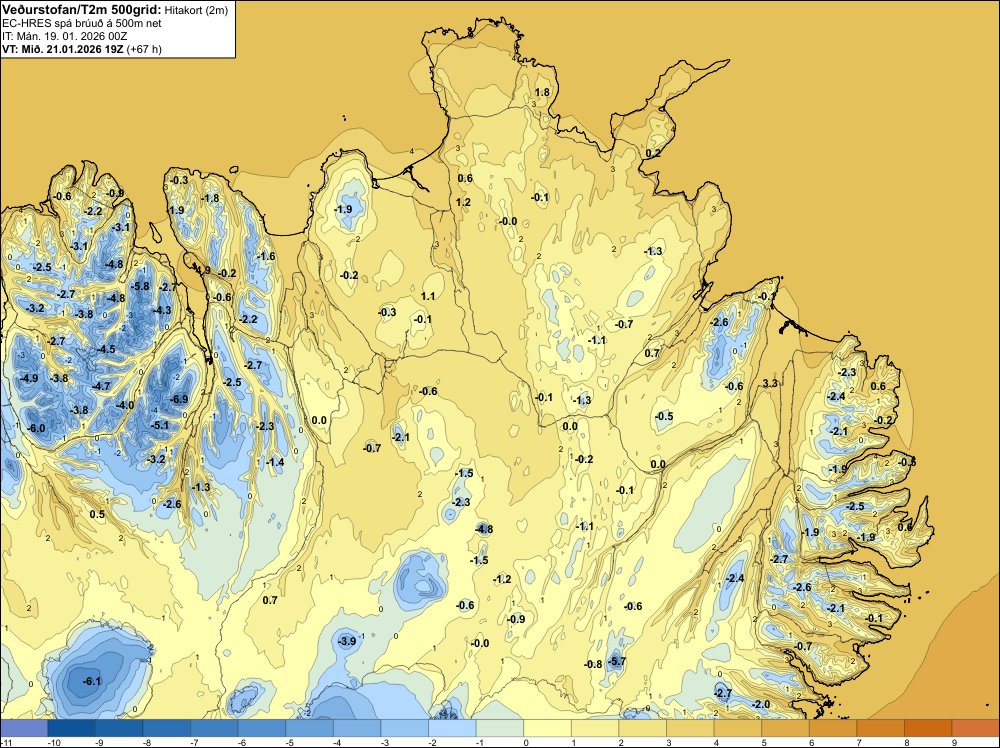
Task: Click the -5.1 temperature value
Action: [160, 425]
